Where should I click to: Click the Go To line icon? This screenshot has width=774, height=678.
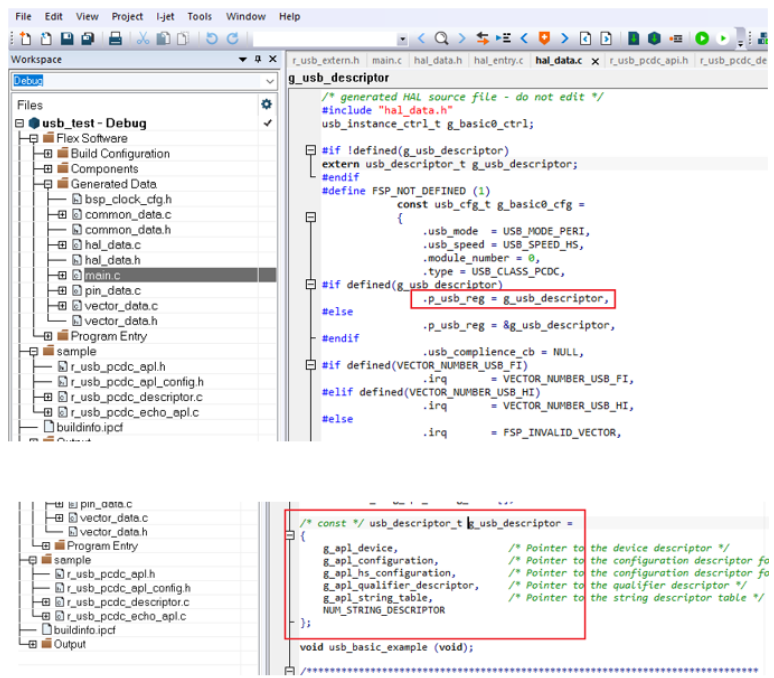pos(503,38)
